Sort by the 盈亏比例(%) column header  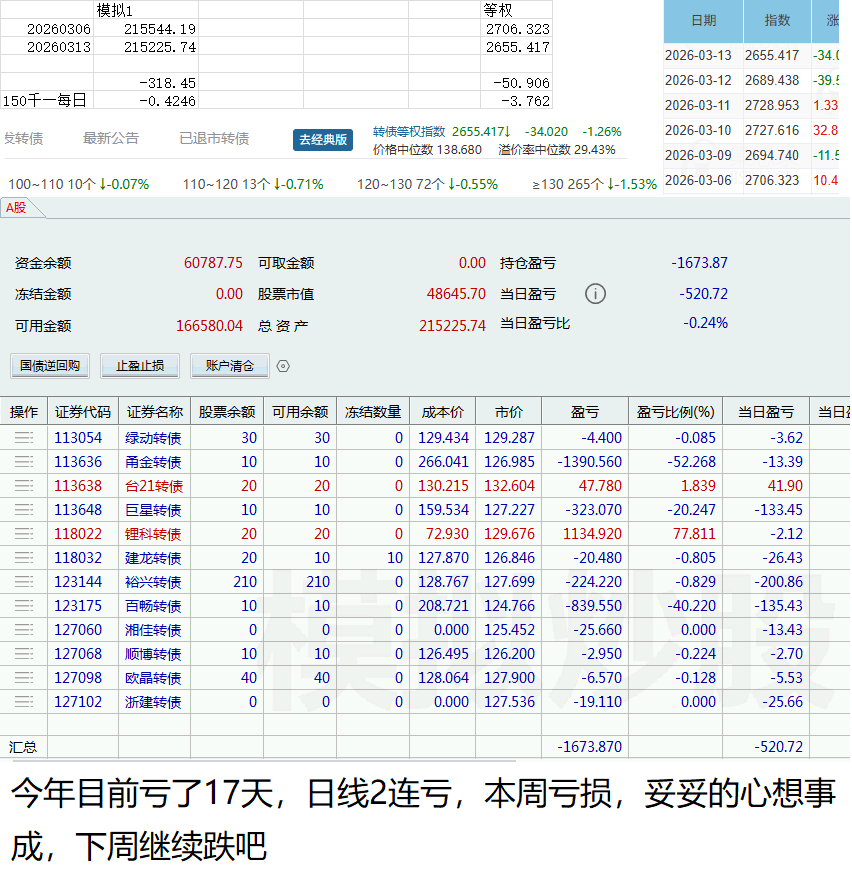[x=675, y=412]
